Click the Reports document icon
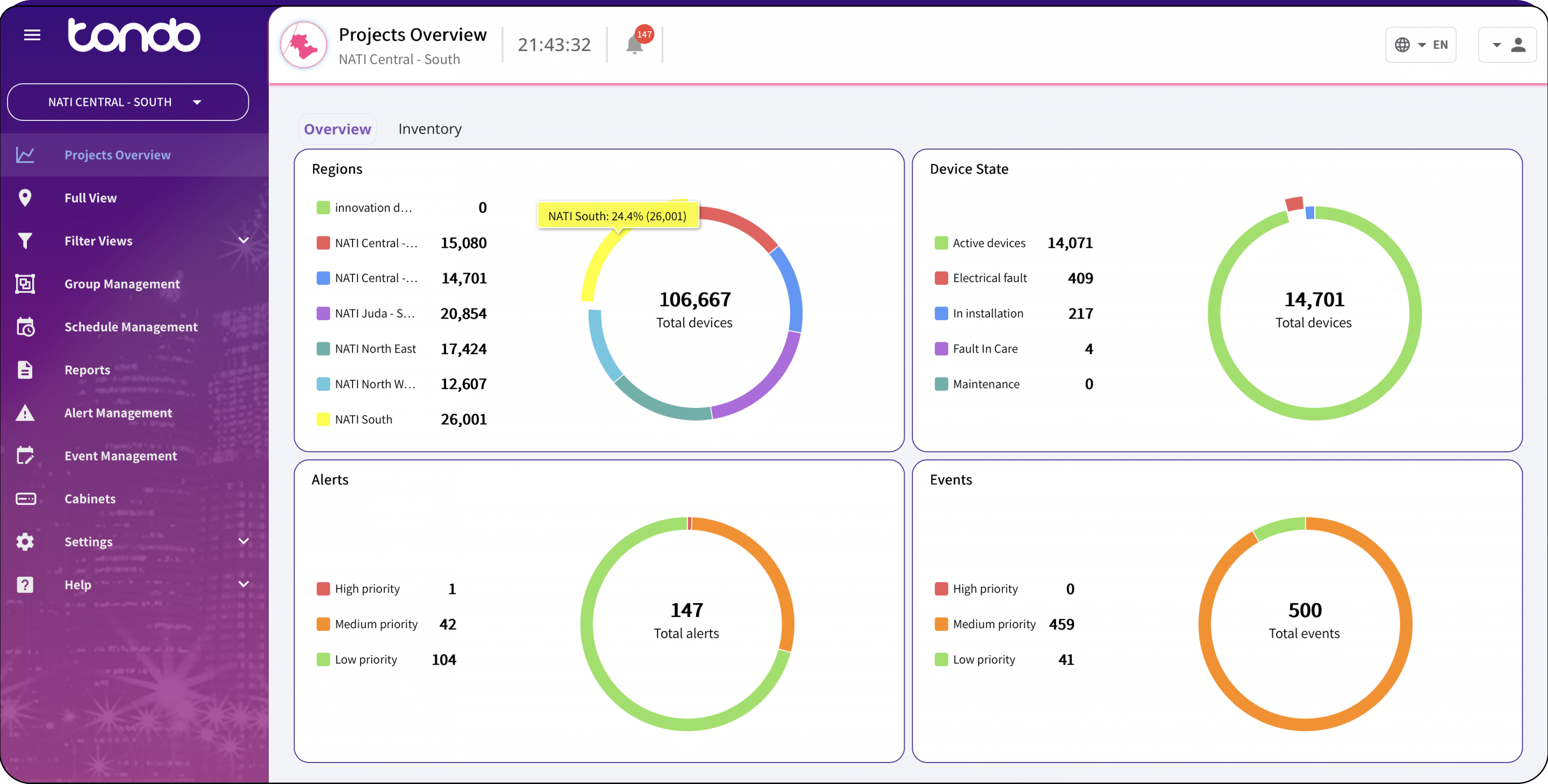Screen dimensions: 1548x784 [x=25, y=370]
